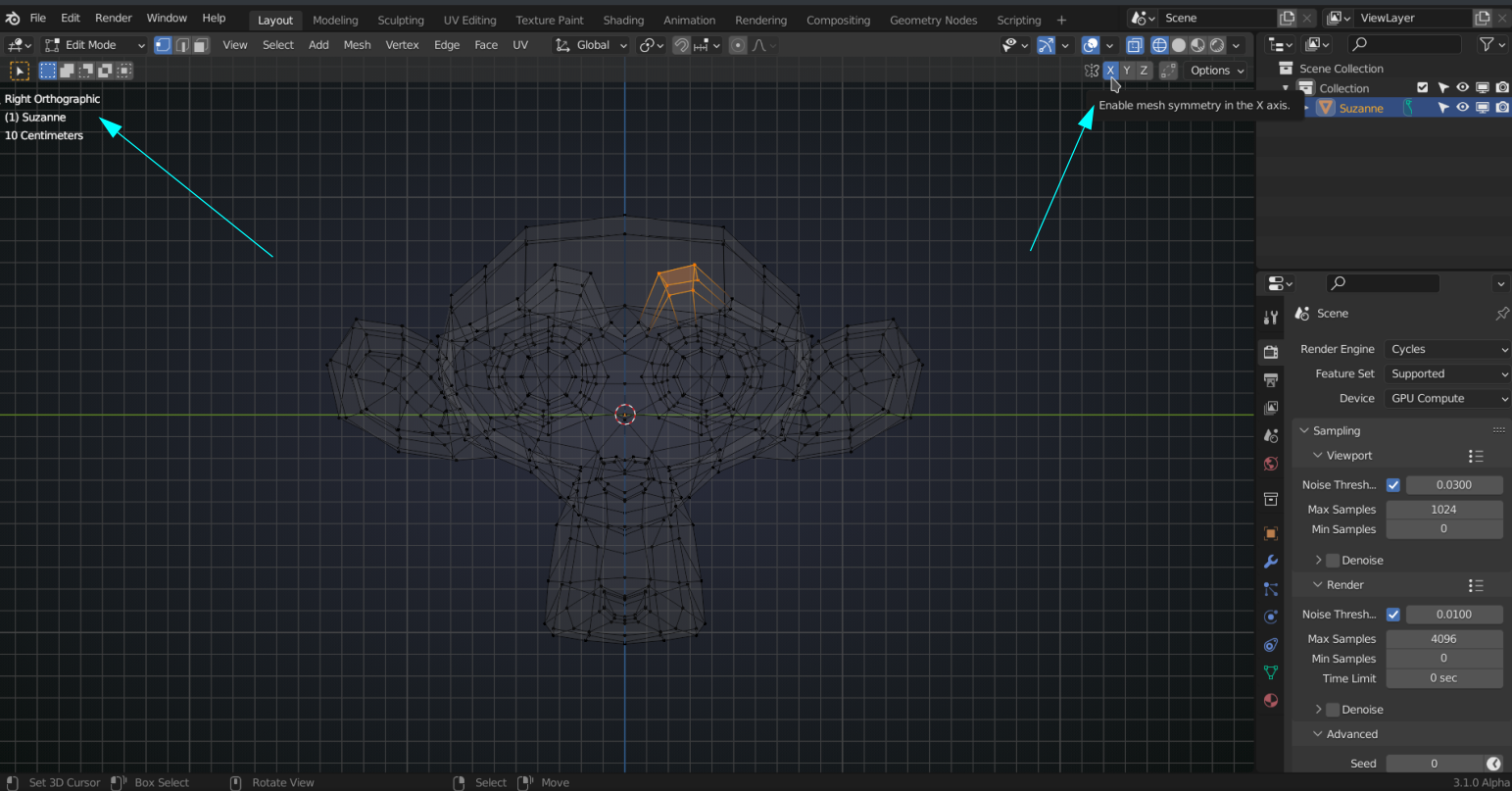
Task: Hide Suzanne with the eye toggle
Action: 1462,108
